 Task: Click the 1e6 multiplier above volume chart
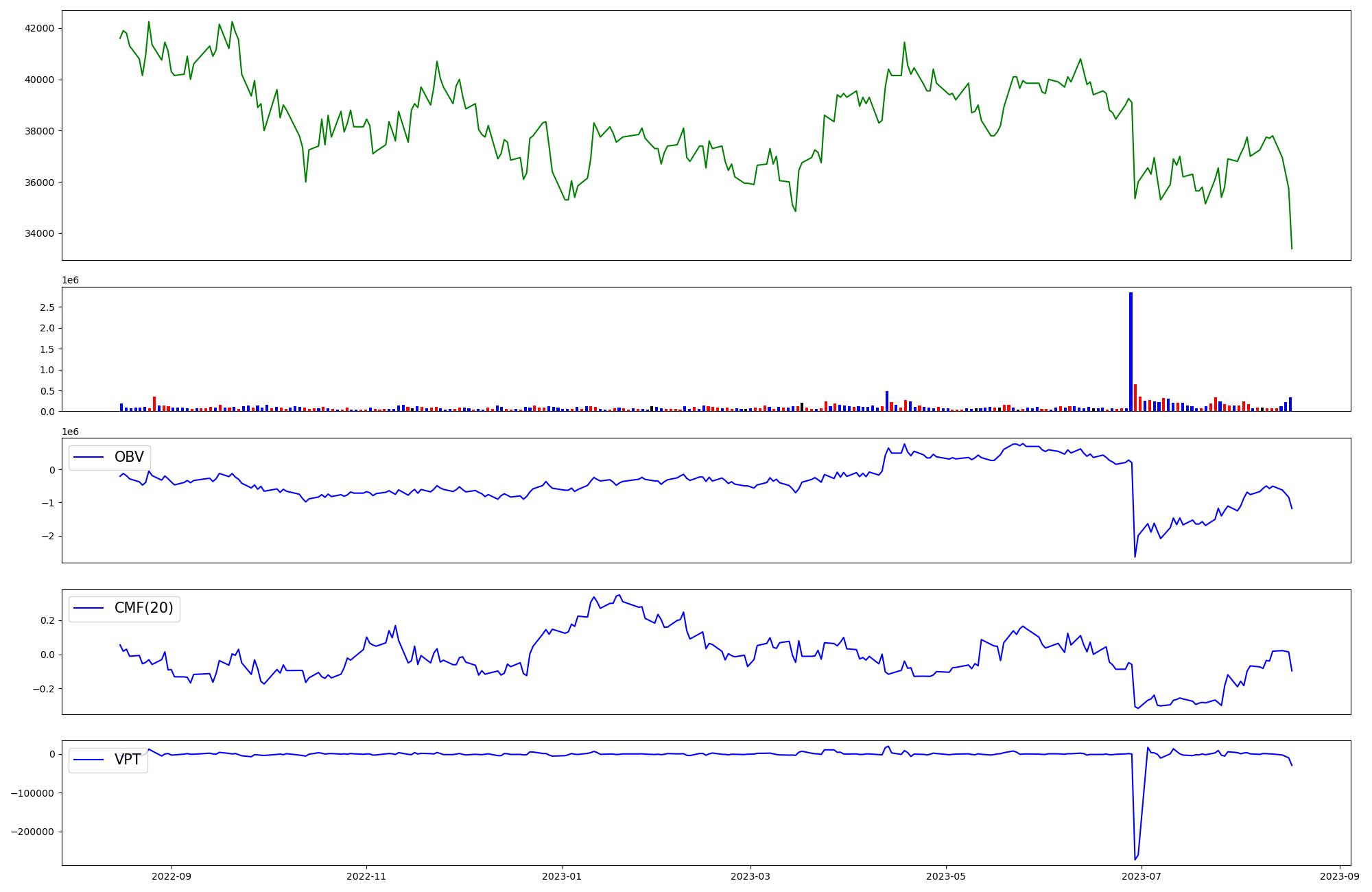click(71, 281)
